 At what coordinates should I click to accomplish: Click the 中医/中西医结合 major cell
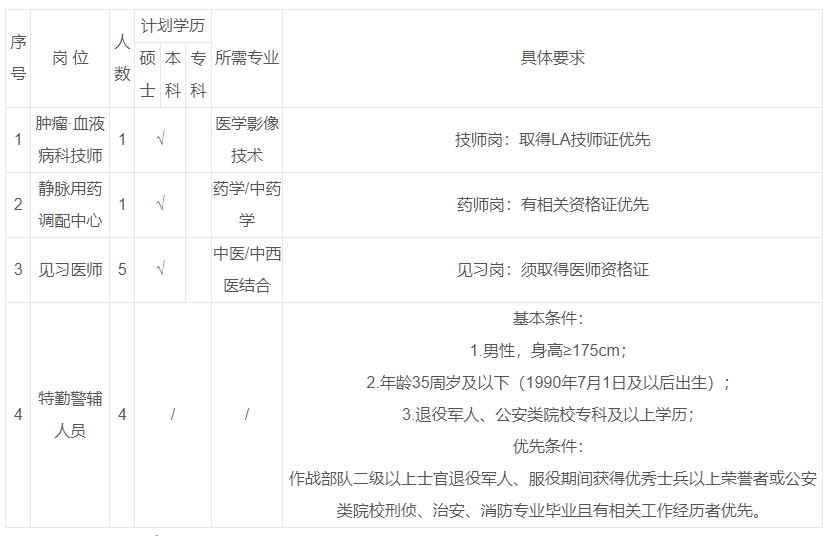tap(247, 270)
